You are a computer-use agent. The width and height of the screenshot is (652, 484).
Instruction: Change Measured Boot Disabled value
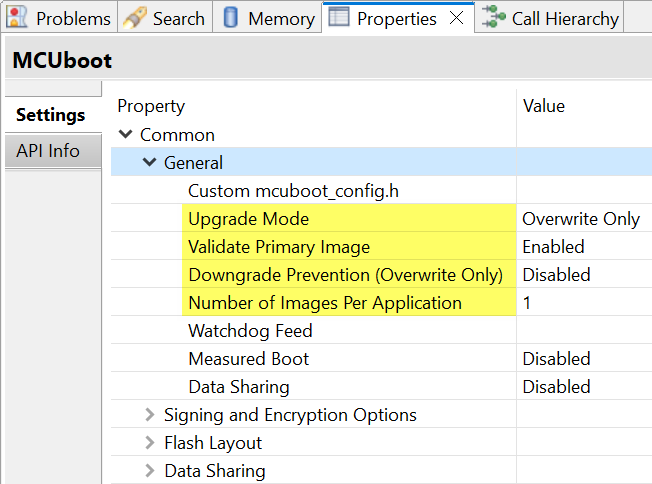[x=584, y=358]
